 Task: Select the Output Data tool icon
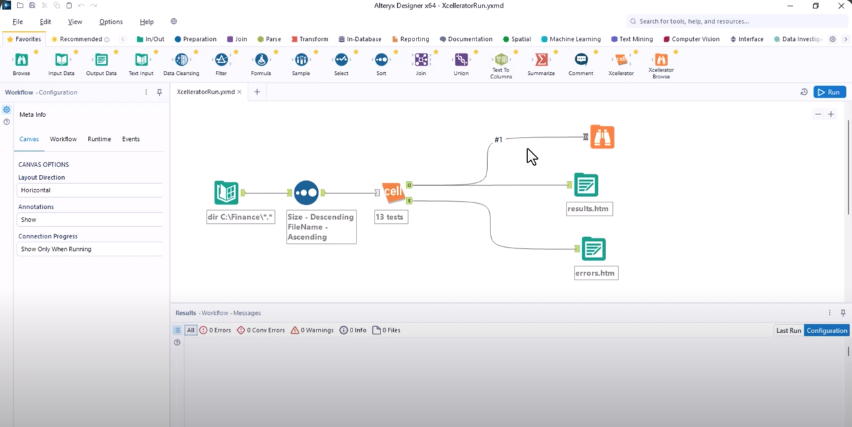pos(101,60)
